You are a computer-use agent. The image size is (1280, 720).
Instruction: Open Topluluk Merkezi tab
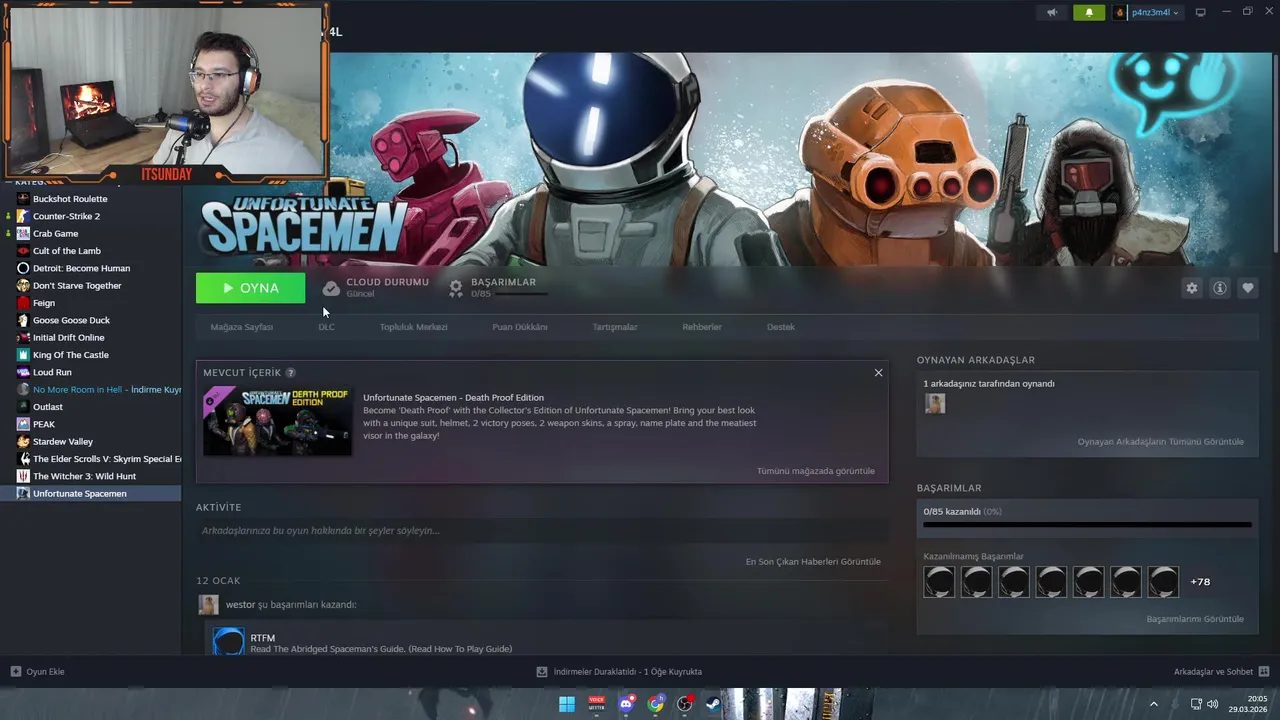coord(413,327)
